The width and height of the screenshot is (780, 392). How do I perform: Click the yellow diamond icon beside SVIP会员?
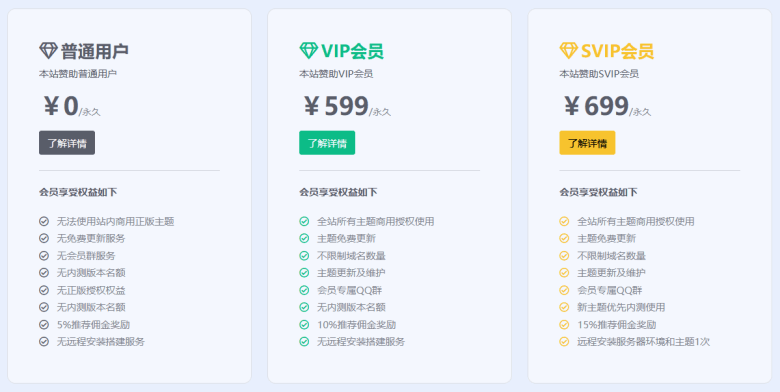569,50
